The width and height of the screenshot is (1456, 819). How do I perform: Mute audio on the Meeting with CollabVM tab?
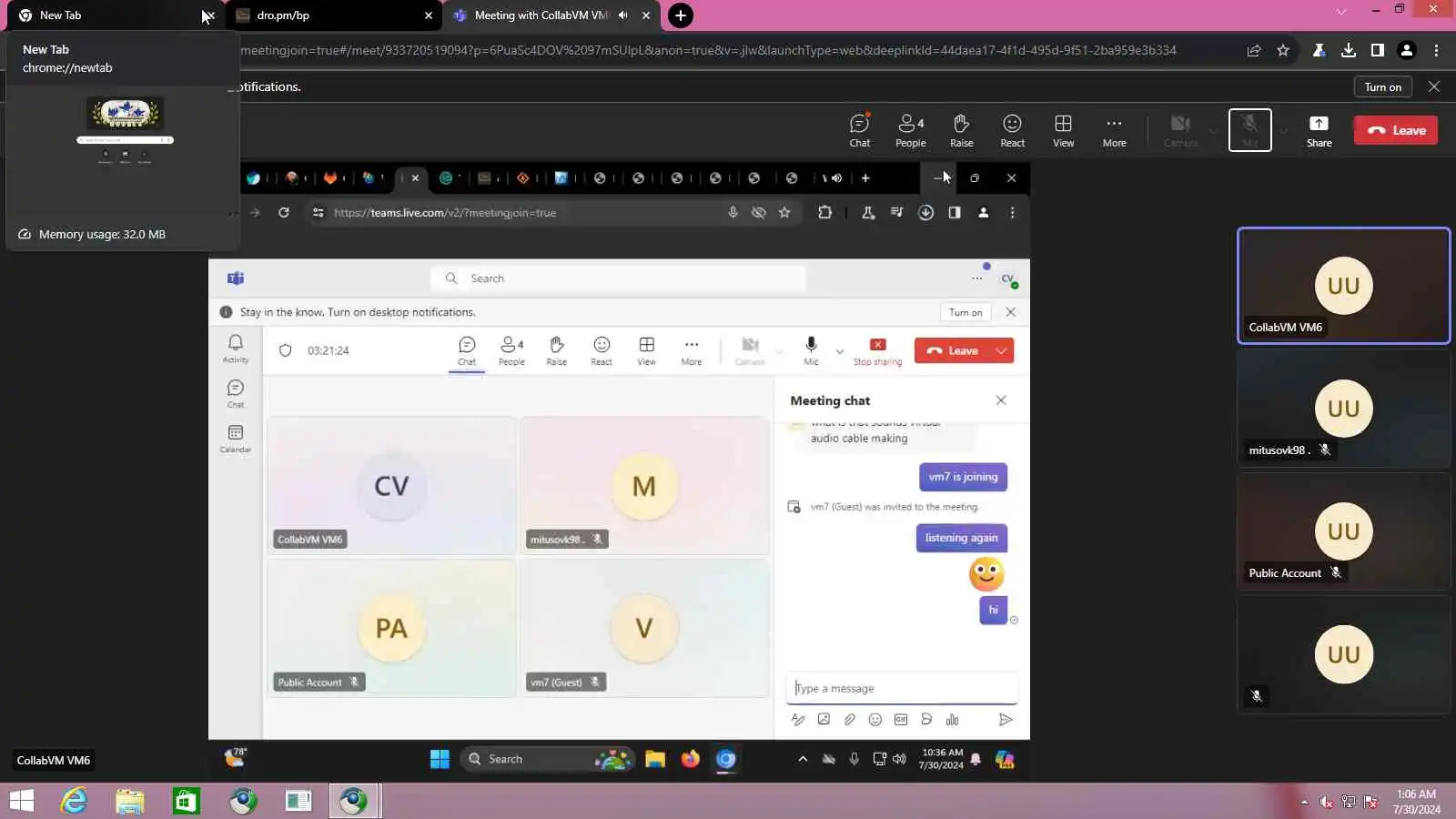[623, 15]
